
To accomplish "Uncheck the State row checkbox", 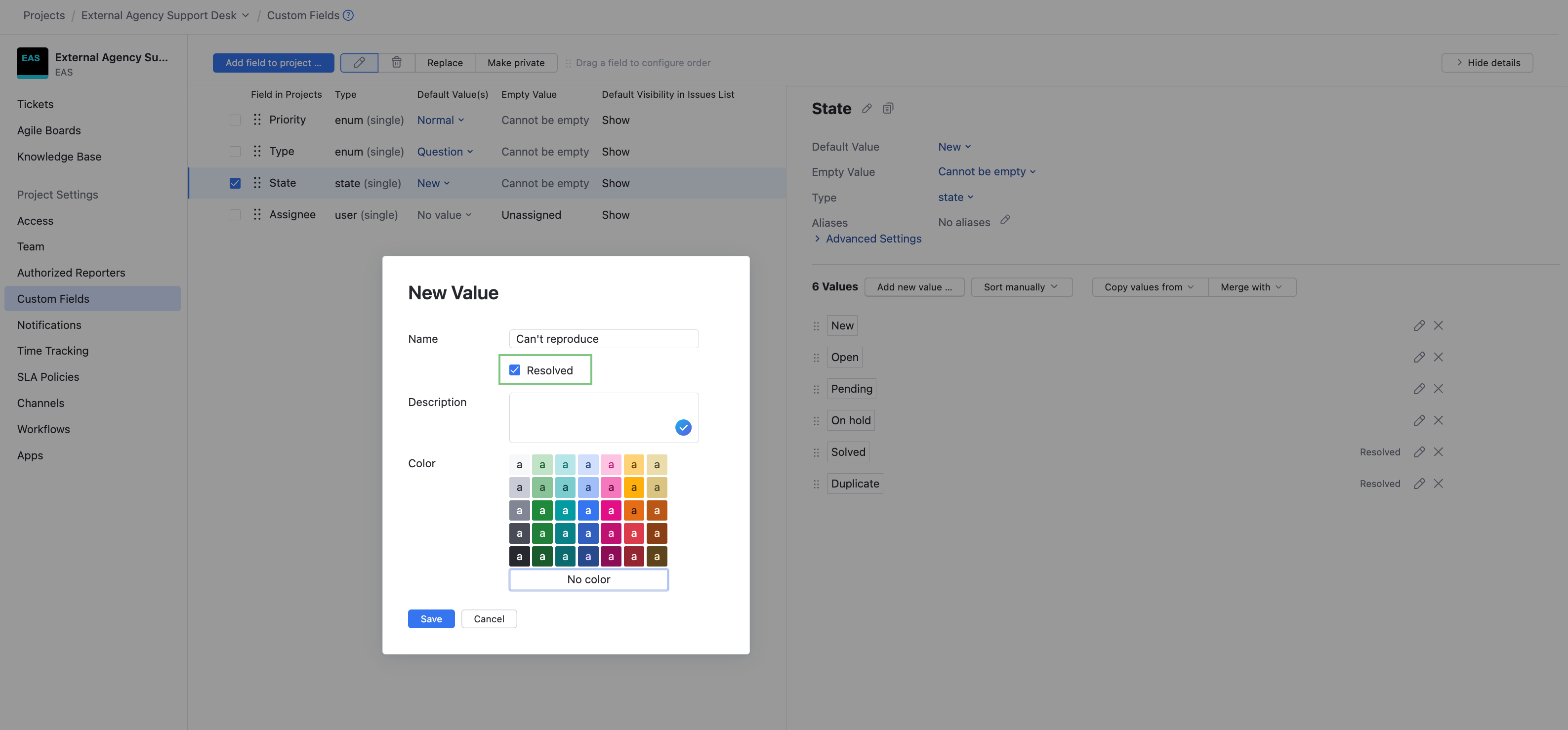I will point(235,183).
